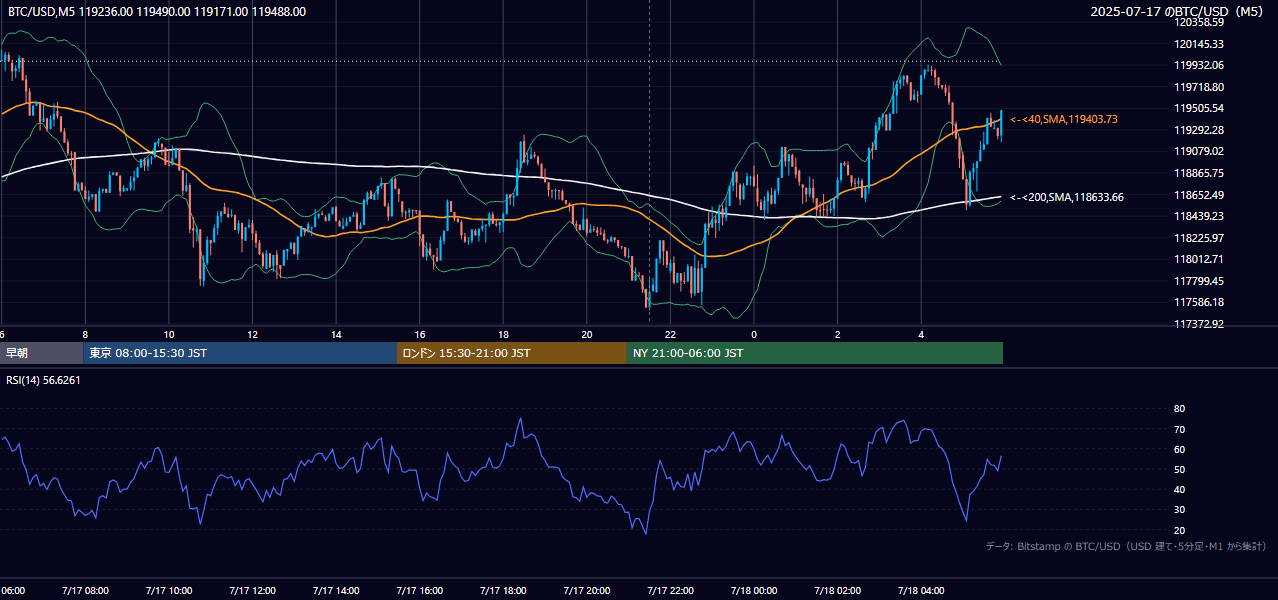
Task: Click the ロンドン 15:30-21:00 JST session bar
Action: click(x=512, y=353)
